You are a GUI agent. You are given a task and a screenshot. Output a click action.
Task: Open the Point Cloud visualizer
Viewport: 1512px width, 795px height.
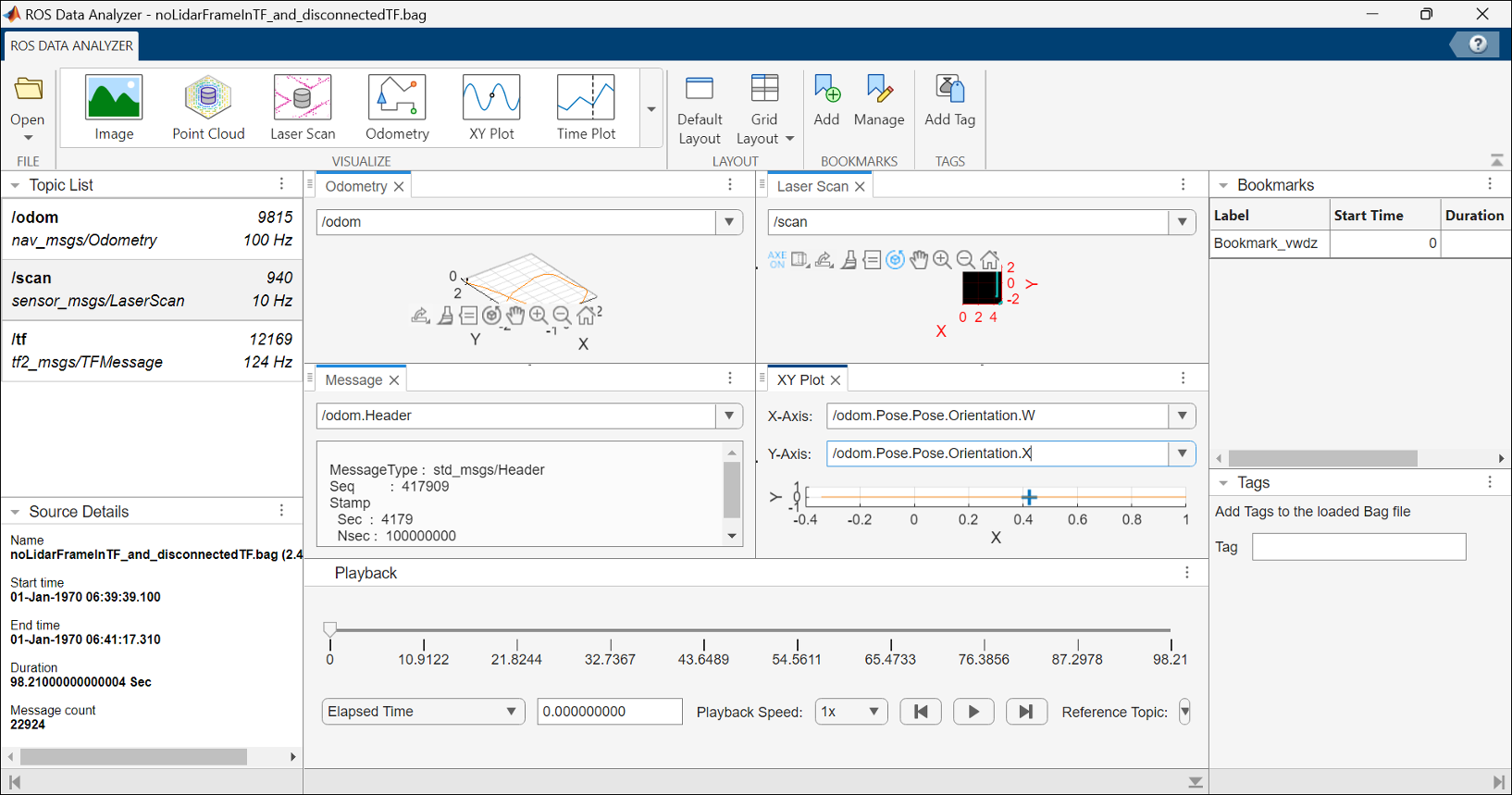208,107
